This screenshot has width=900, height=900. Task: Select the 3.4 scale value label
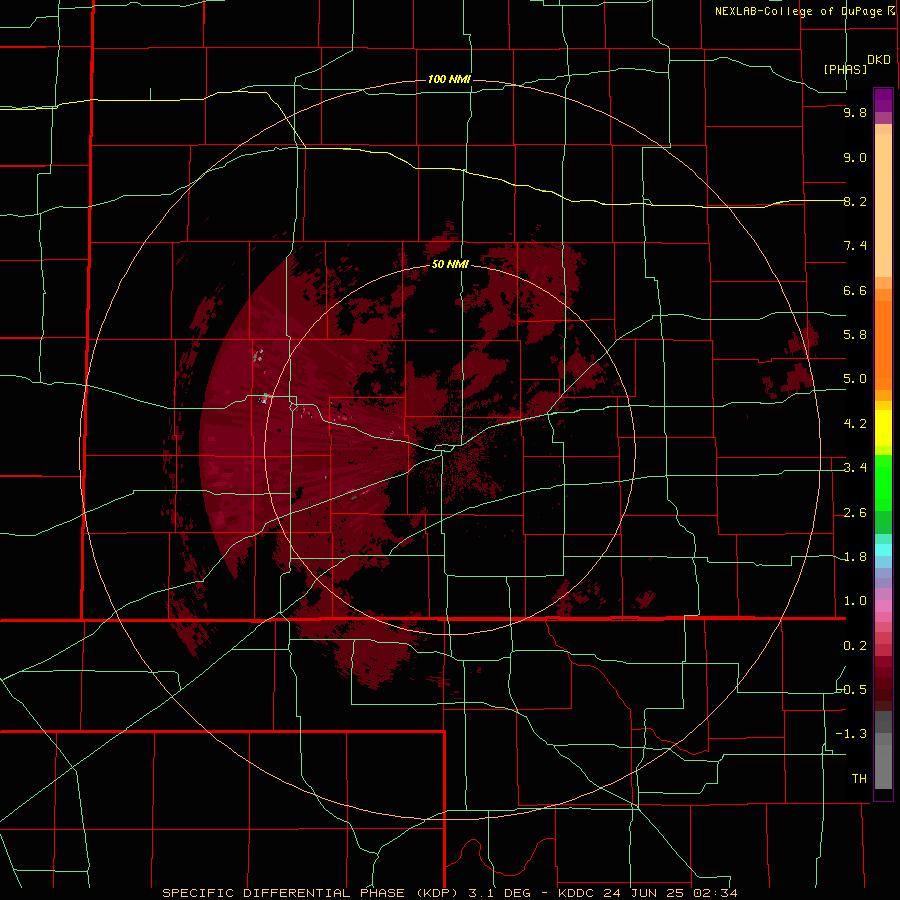(855, 468)
